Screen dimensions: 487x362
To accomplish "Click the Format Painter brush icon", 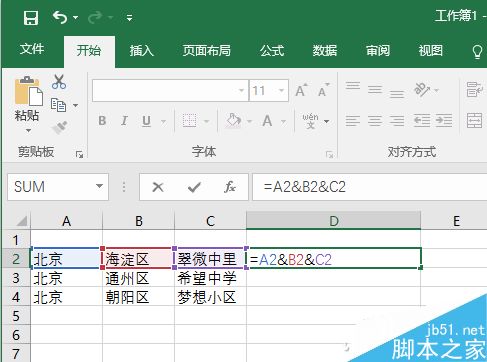I will click(x=59, y=128).
